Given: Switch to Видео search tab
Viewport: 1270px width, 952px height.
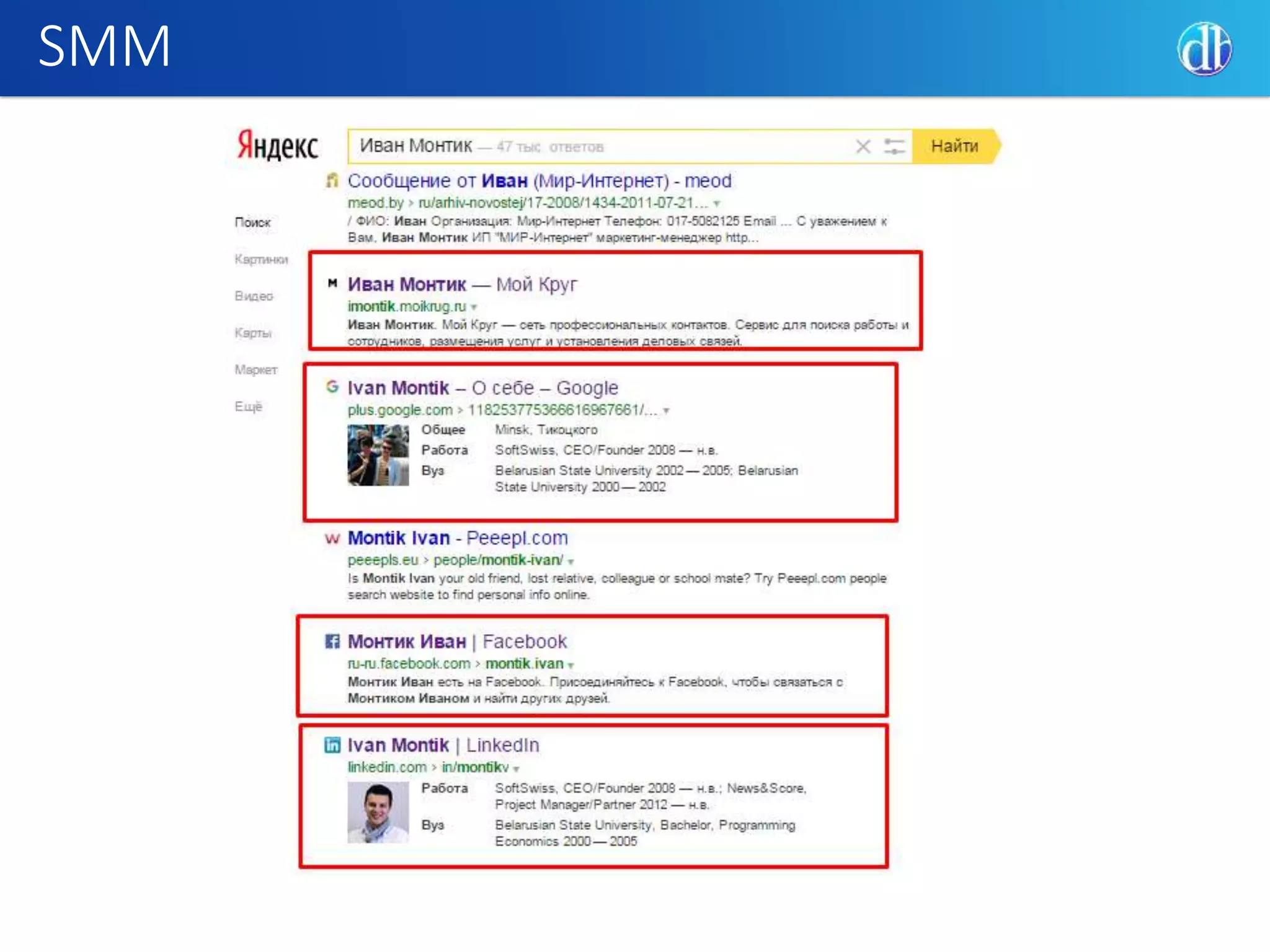Looking at the screenshot, I should pyautogui.click(x=254, y=296).
